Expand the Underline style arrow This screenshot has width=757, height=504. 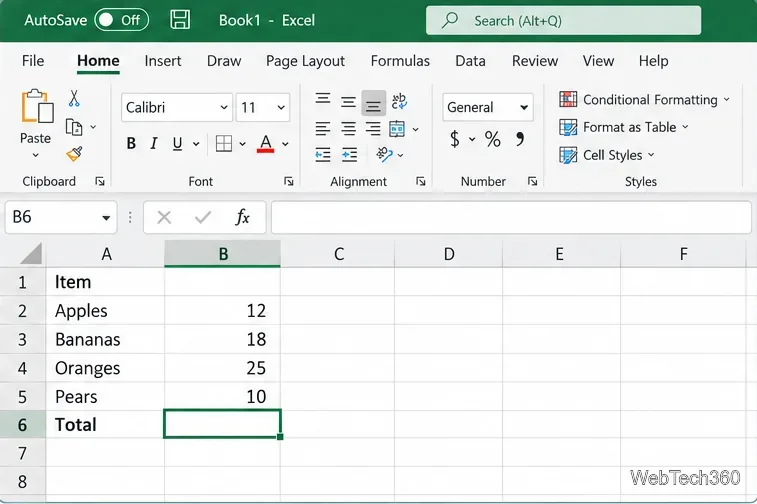(x=196, y=143)
